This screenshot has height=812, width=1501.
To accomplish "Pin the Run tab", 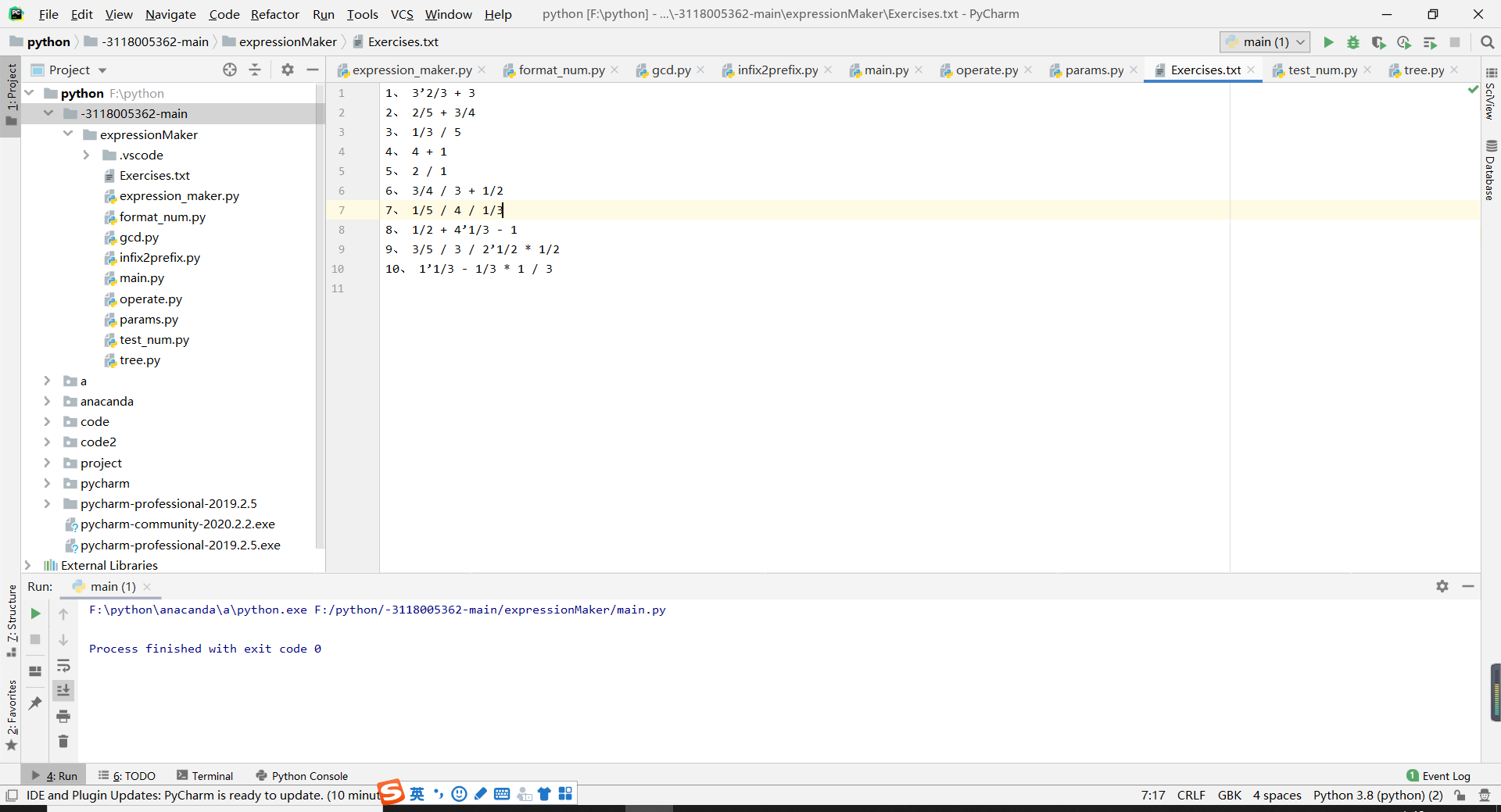I will 35,703.
